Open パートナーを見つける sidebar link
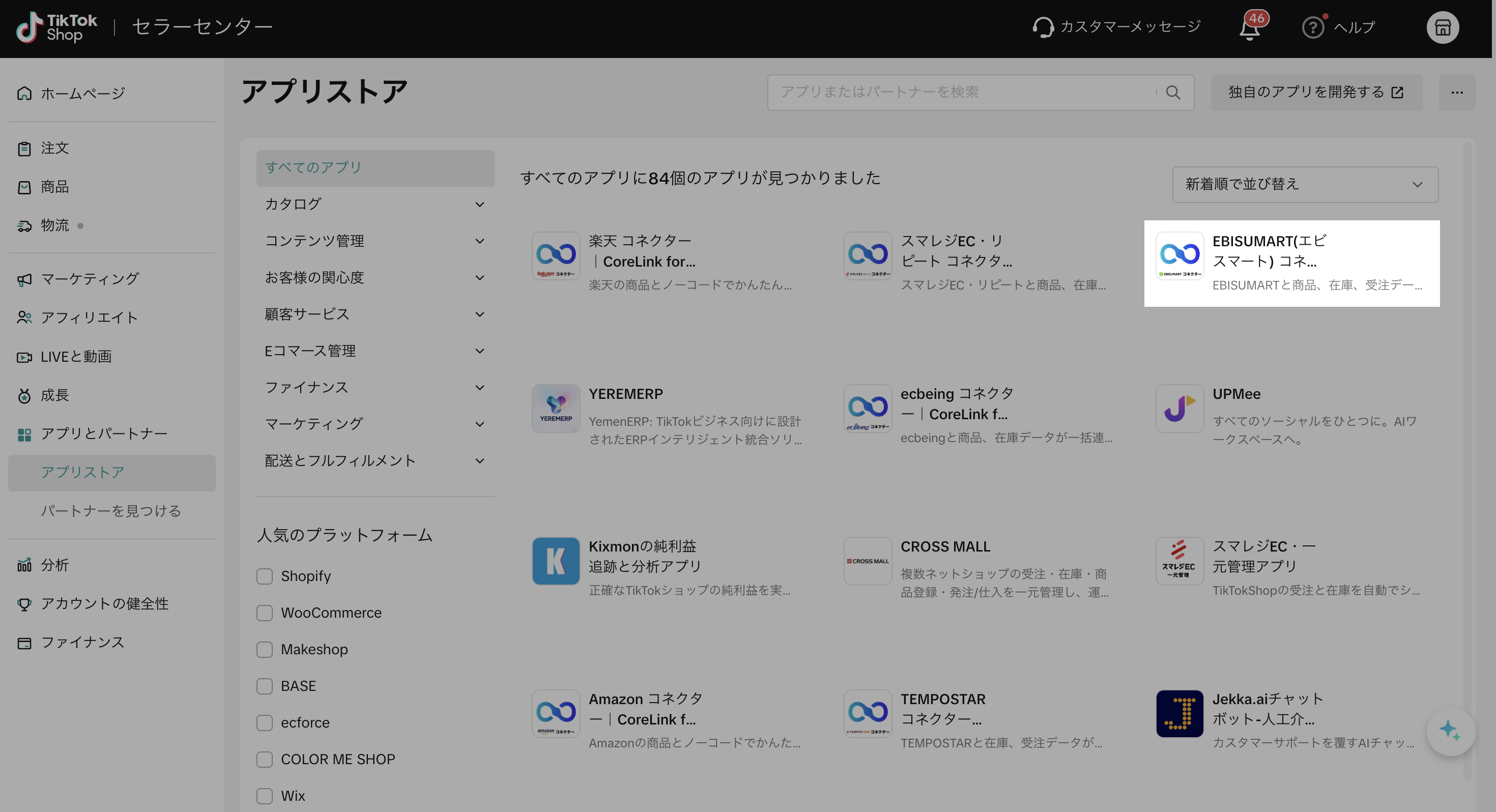Image resolution: width=1496 pixels, height=812 pixels. pyautogui.click(x=110, y=510)
